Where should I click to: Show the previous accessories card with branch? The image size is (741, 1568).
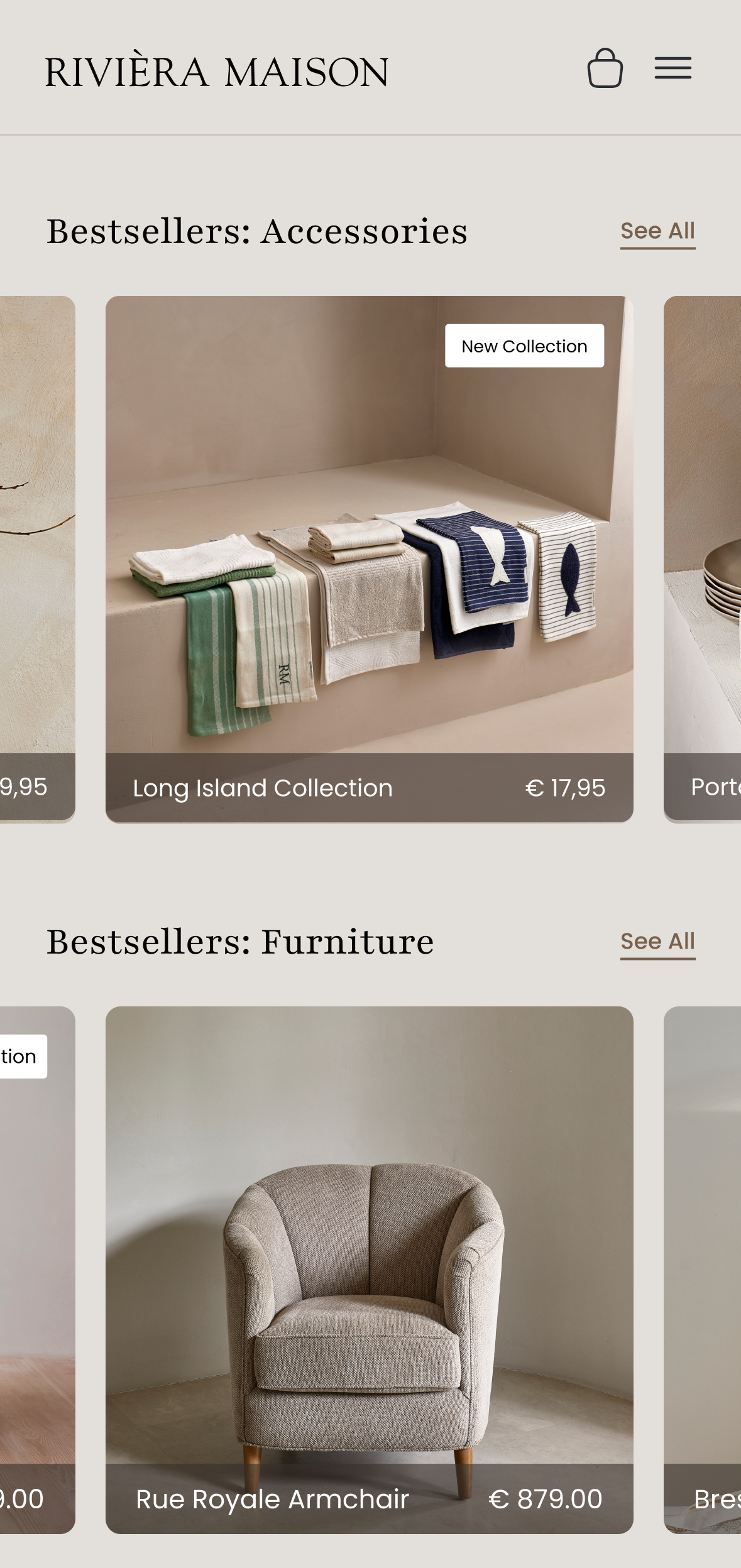[38, 559]
